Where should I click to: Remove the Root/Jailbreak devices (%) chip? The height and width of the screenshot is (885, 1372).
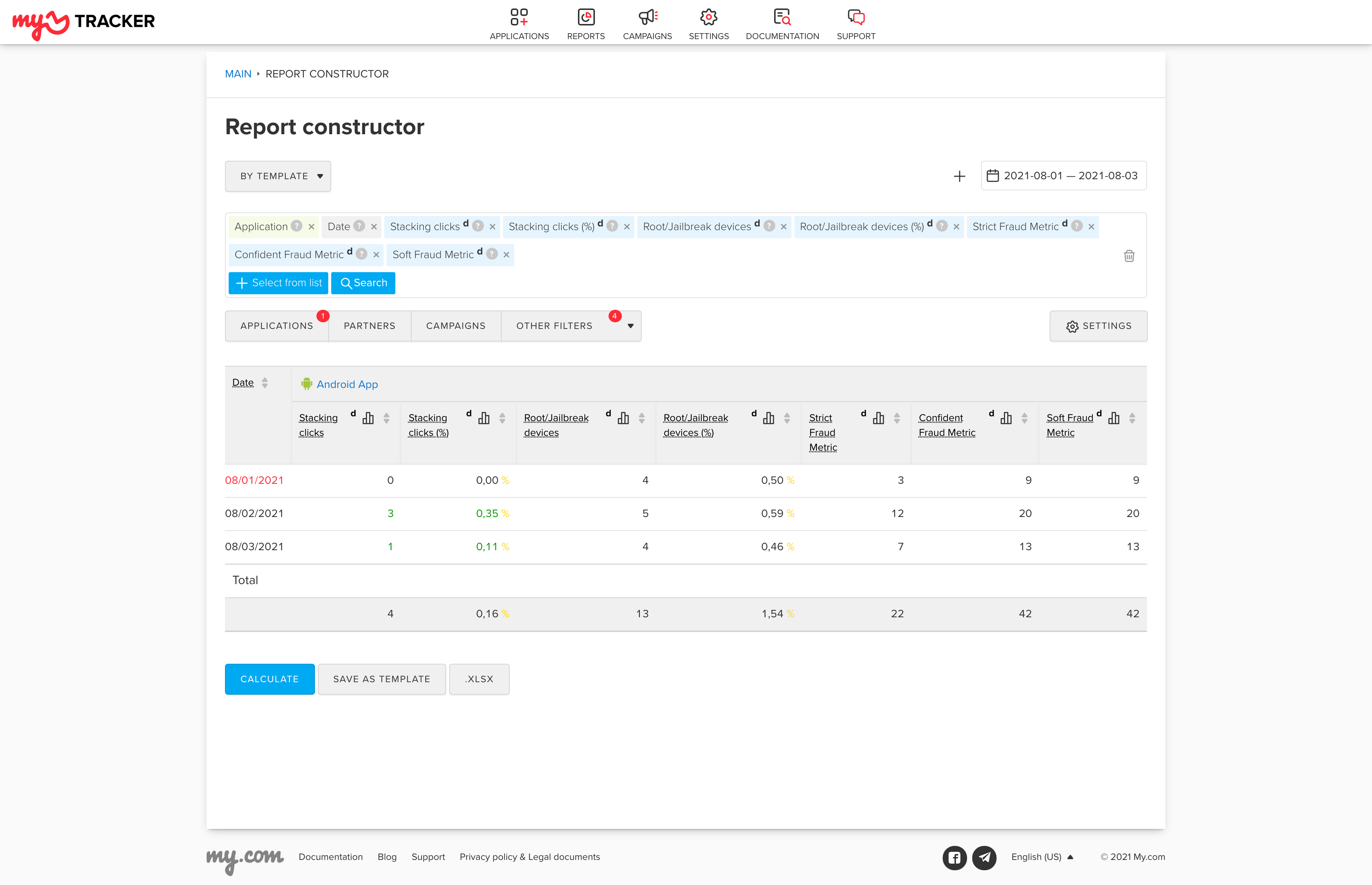click(956, 227)
